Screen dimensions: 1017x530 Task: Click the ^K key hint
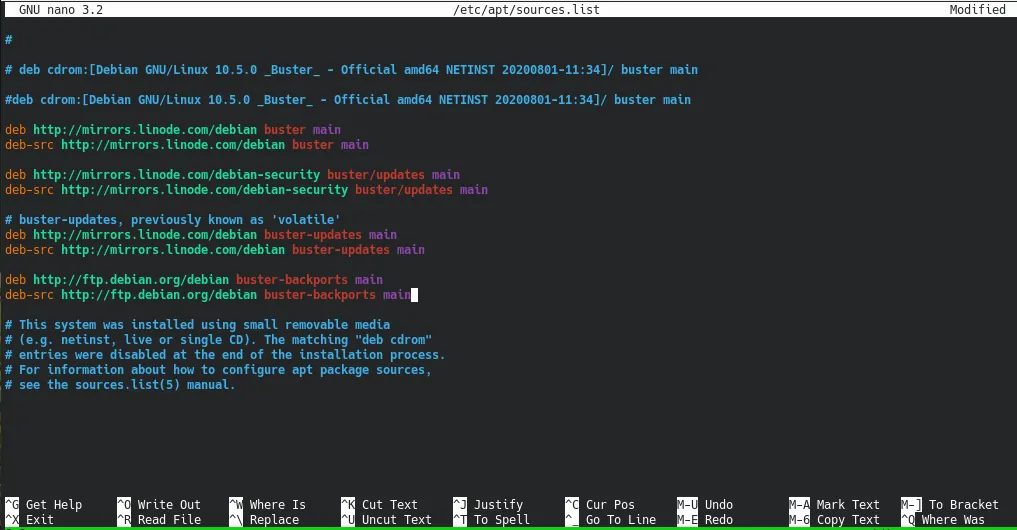(348, 505)
